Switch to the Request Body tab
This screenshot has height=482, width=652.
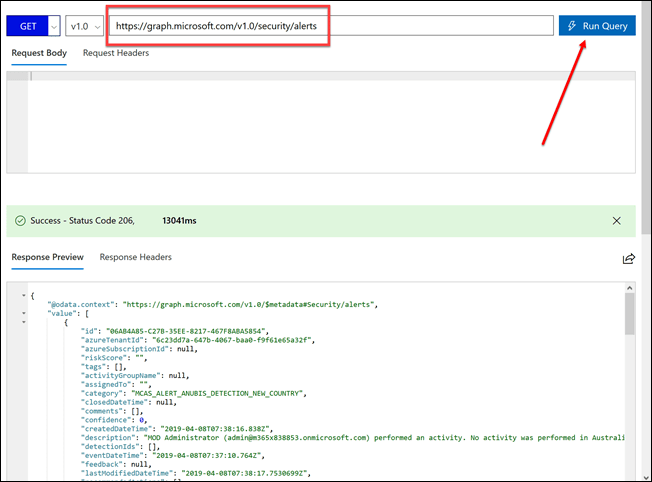[x=38, y=53]
